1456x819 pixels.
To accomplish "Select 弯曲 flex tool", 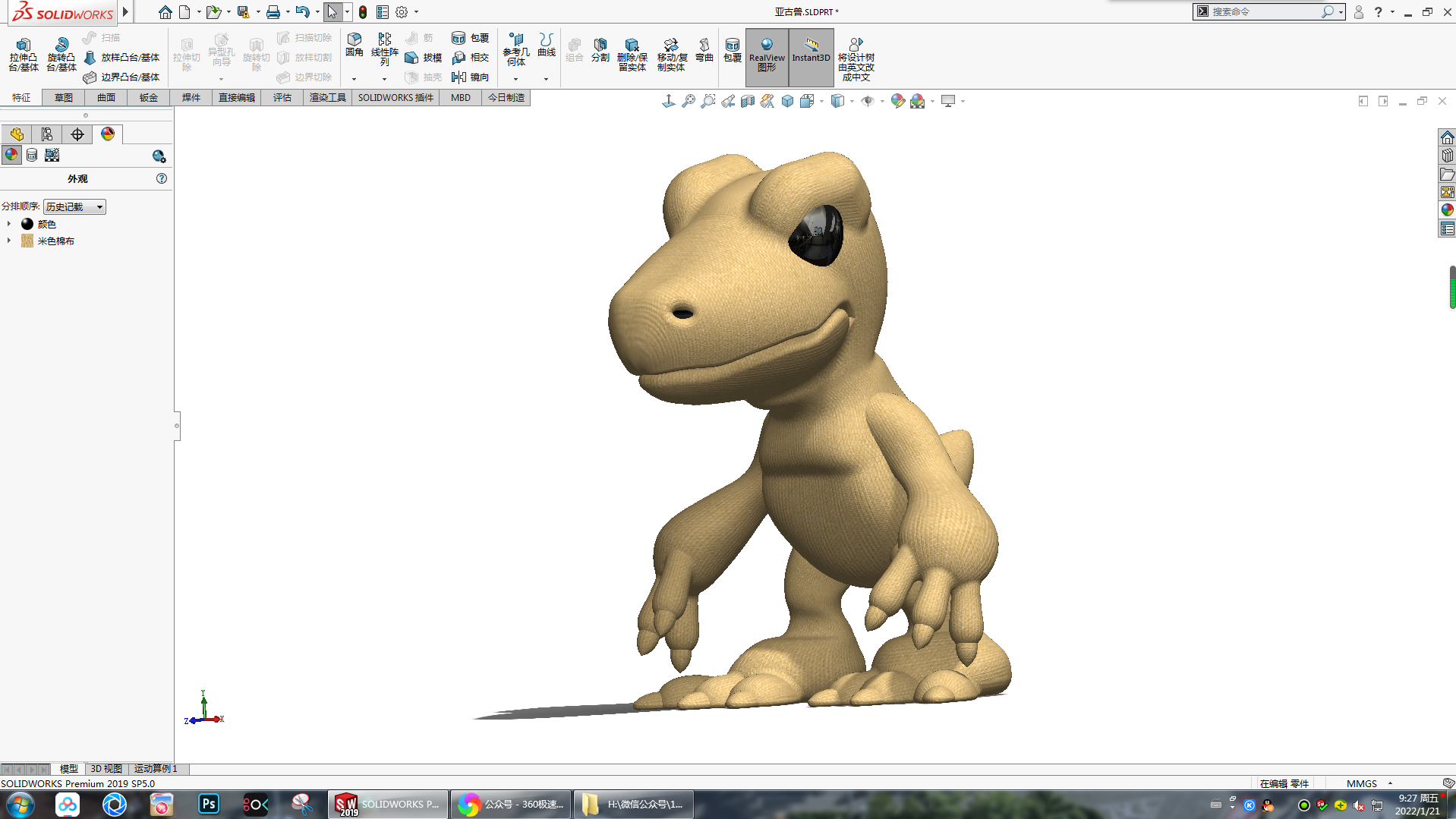I will [x=704, y=50].
